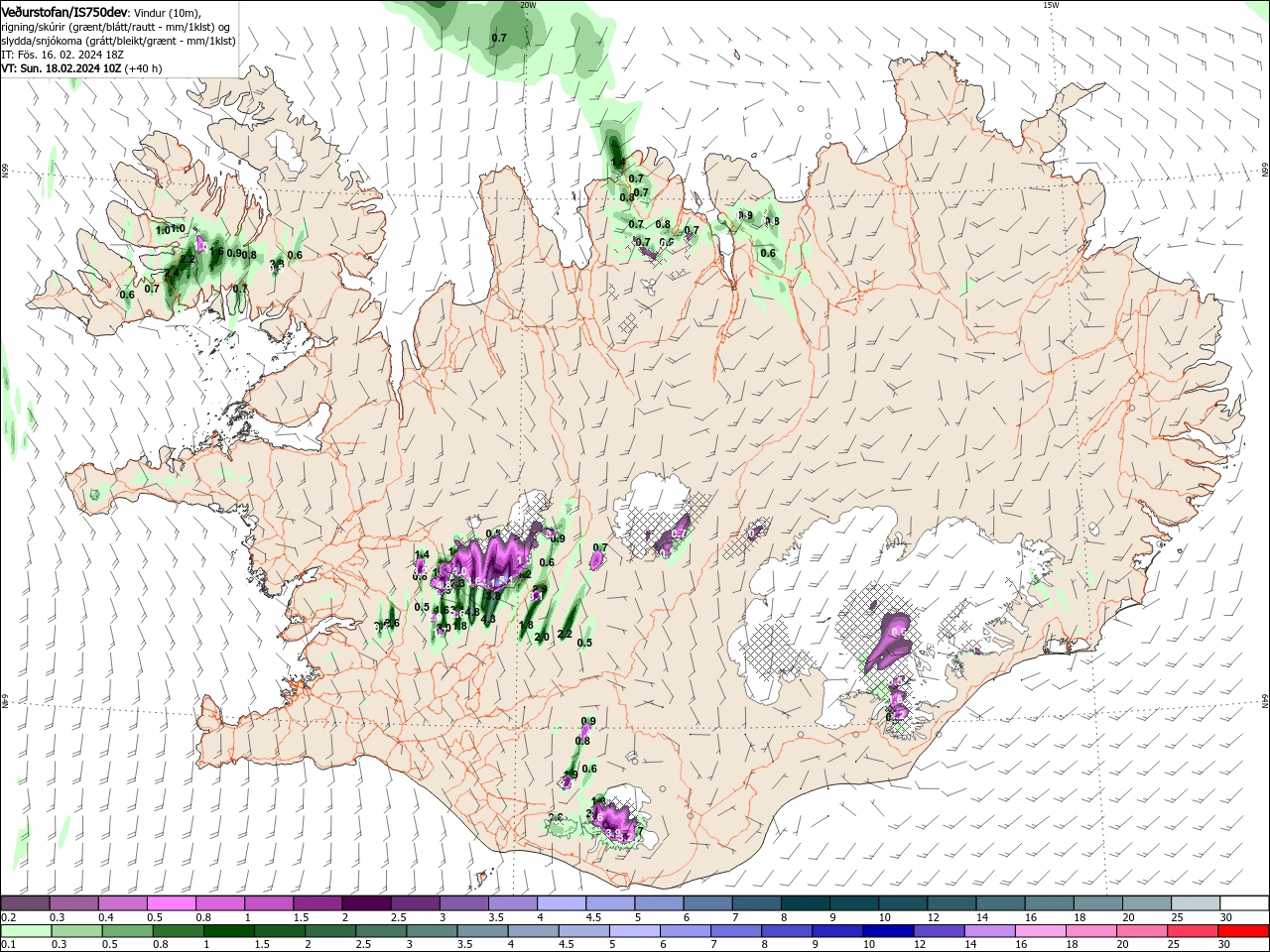1270x952 pixels.
Task: Click the 0.9 value with 0.8 beneath it
Action: [x=588, y=722]
